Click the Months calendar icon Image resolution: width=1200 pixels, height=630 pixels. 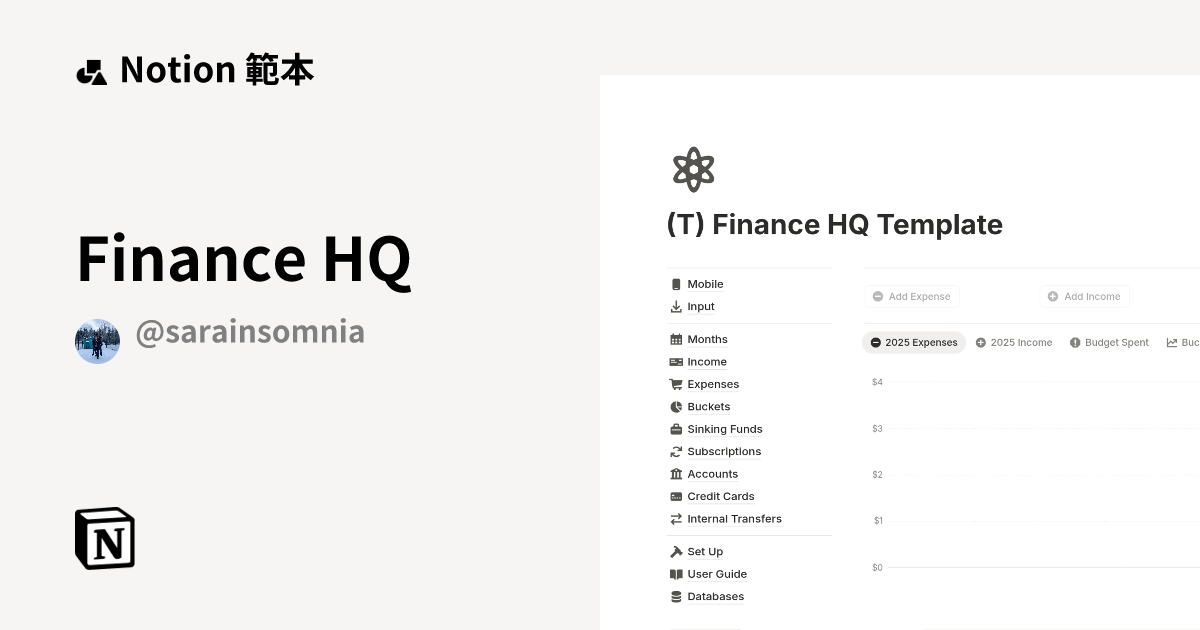(676, 339)
